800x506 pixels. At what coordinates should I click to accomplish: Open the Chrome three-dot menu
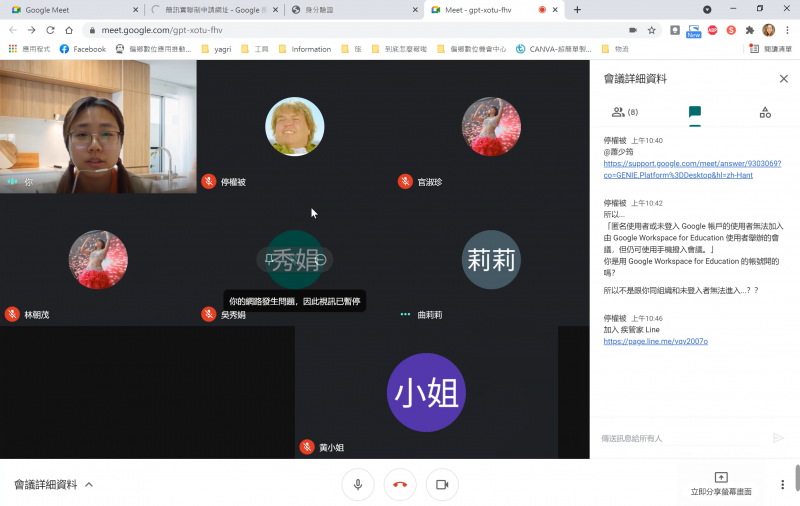click(787, 30)
